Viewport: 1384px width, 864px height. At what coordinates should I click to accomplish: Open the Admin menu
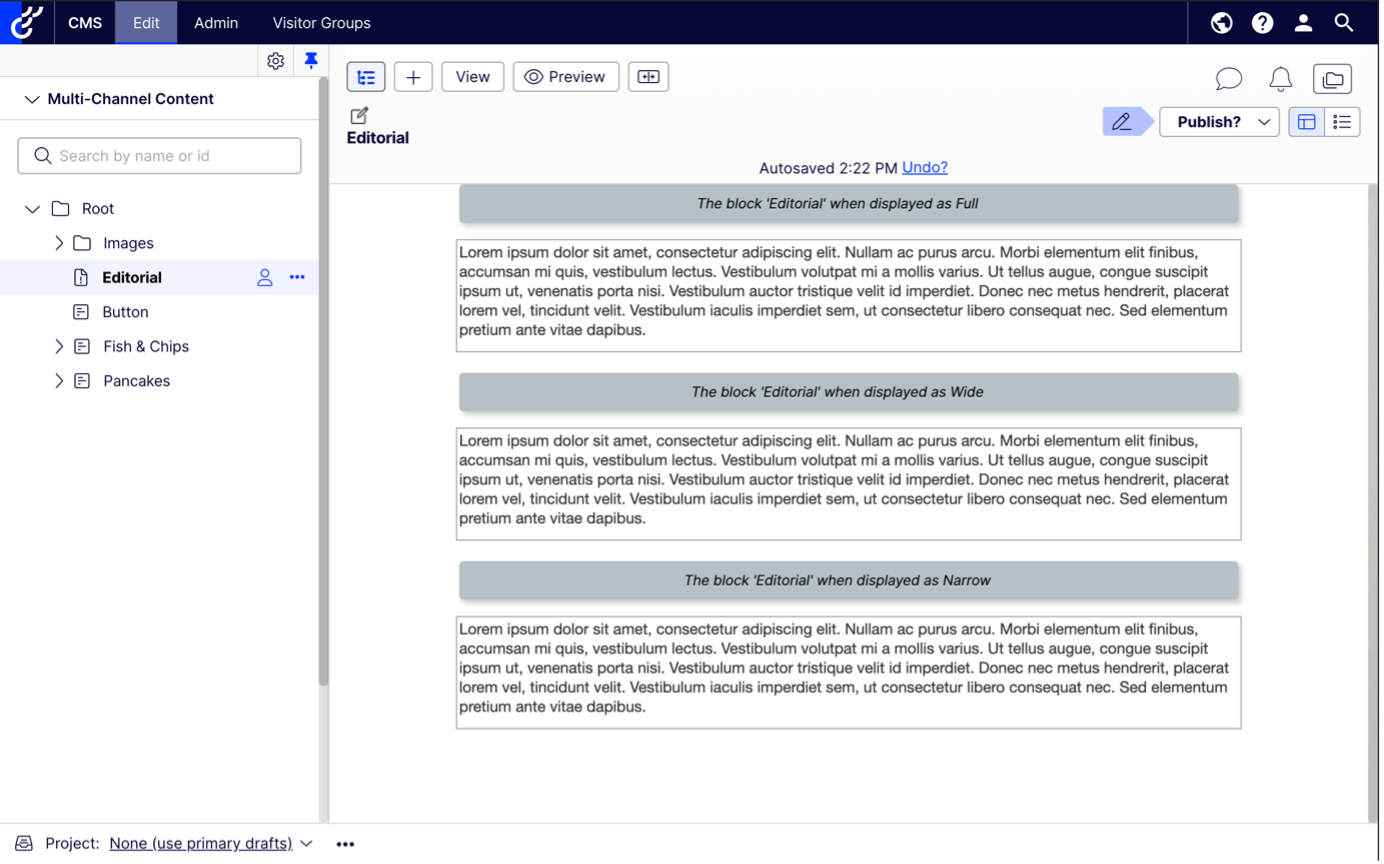[216, 22]
